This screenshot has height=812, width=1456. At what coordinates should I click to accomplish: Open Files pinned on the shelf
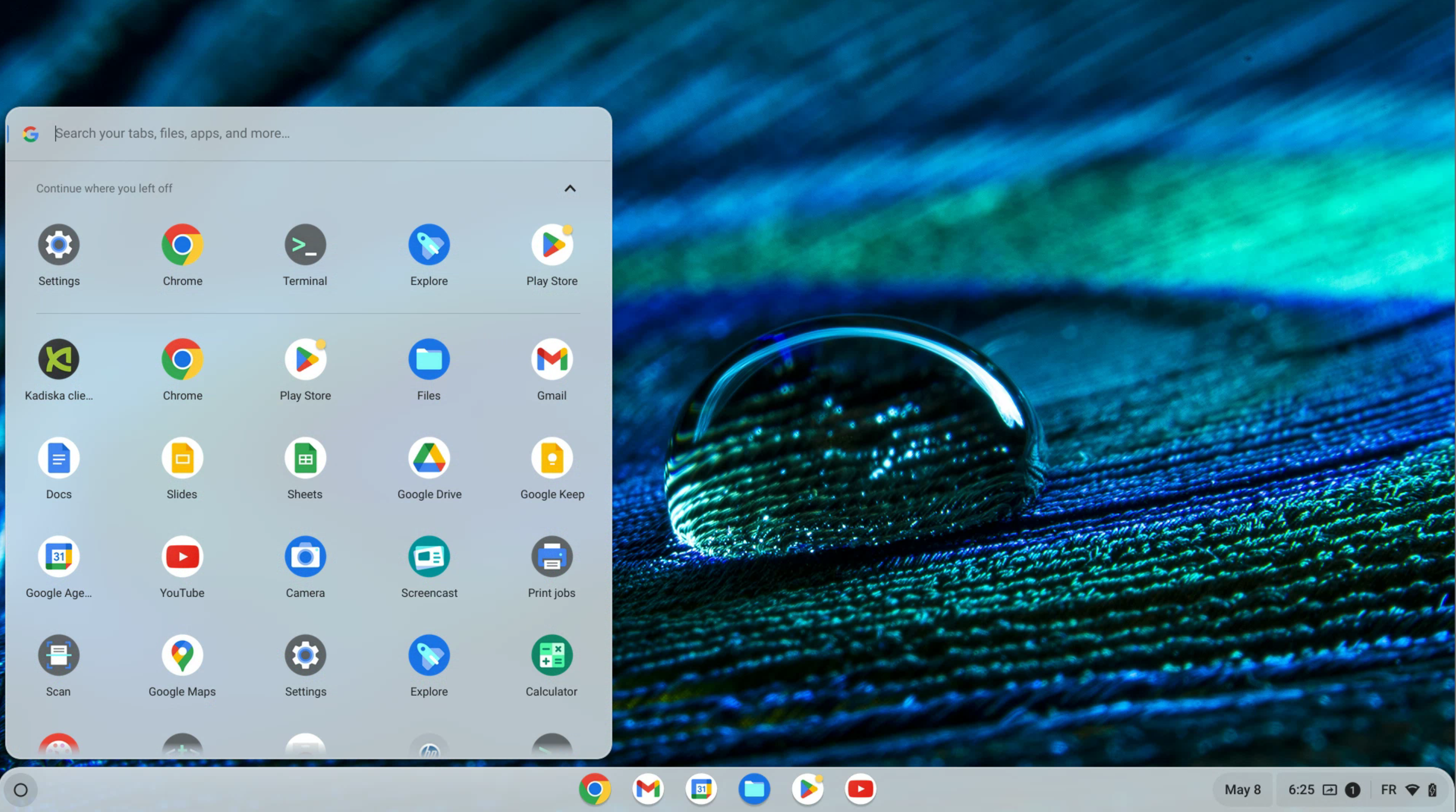pos(754,789)
